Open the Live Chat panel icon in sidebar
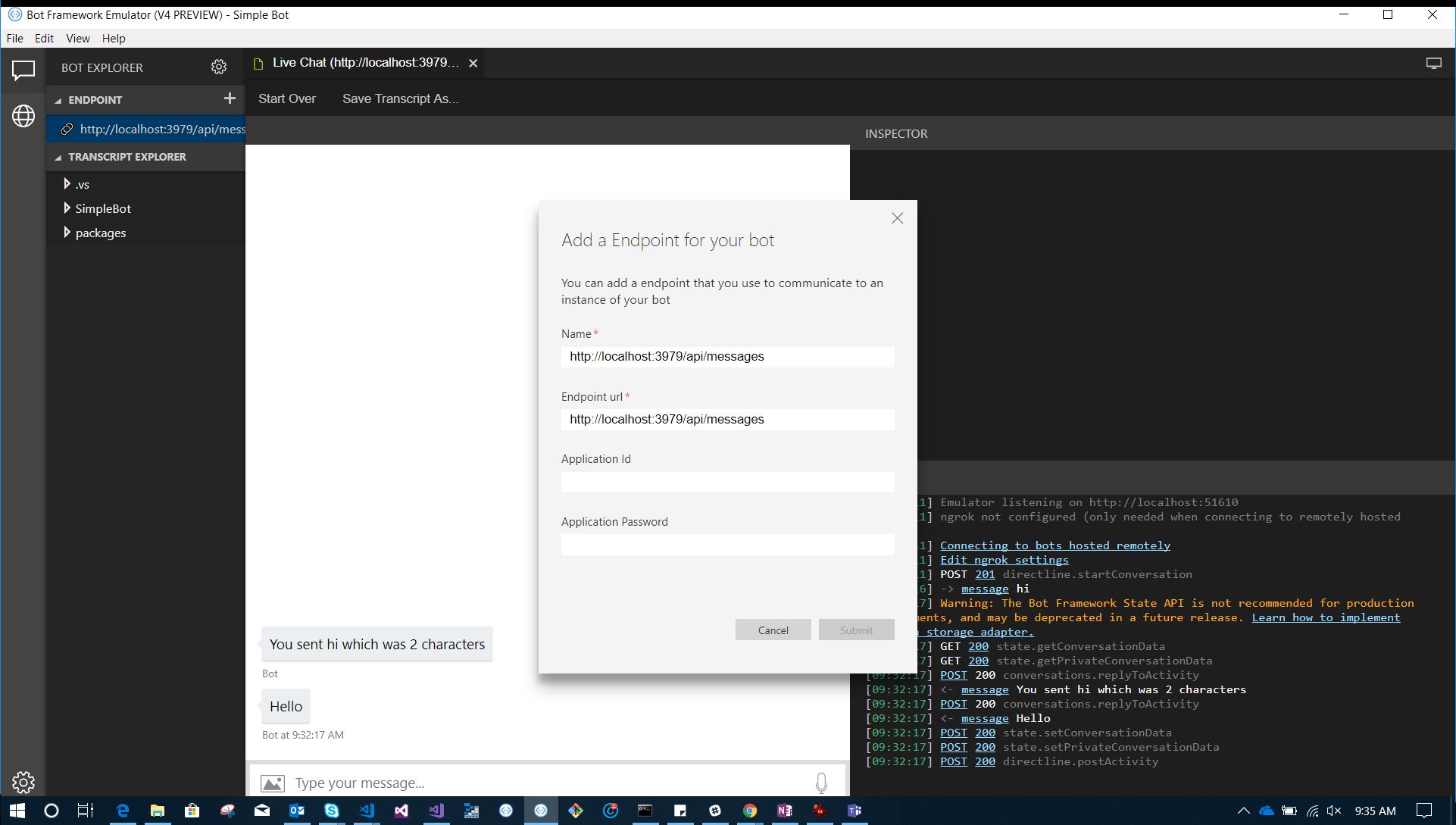1456x825 pixels. [x=23, y=71]
